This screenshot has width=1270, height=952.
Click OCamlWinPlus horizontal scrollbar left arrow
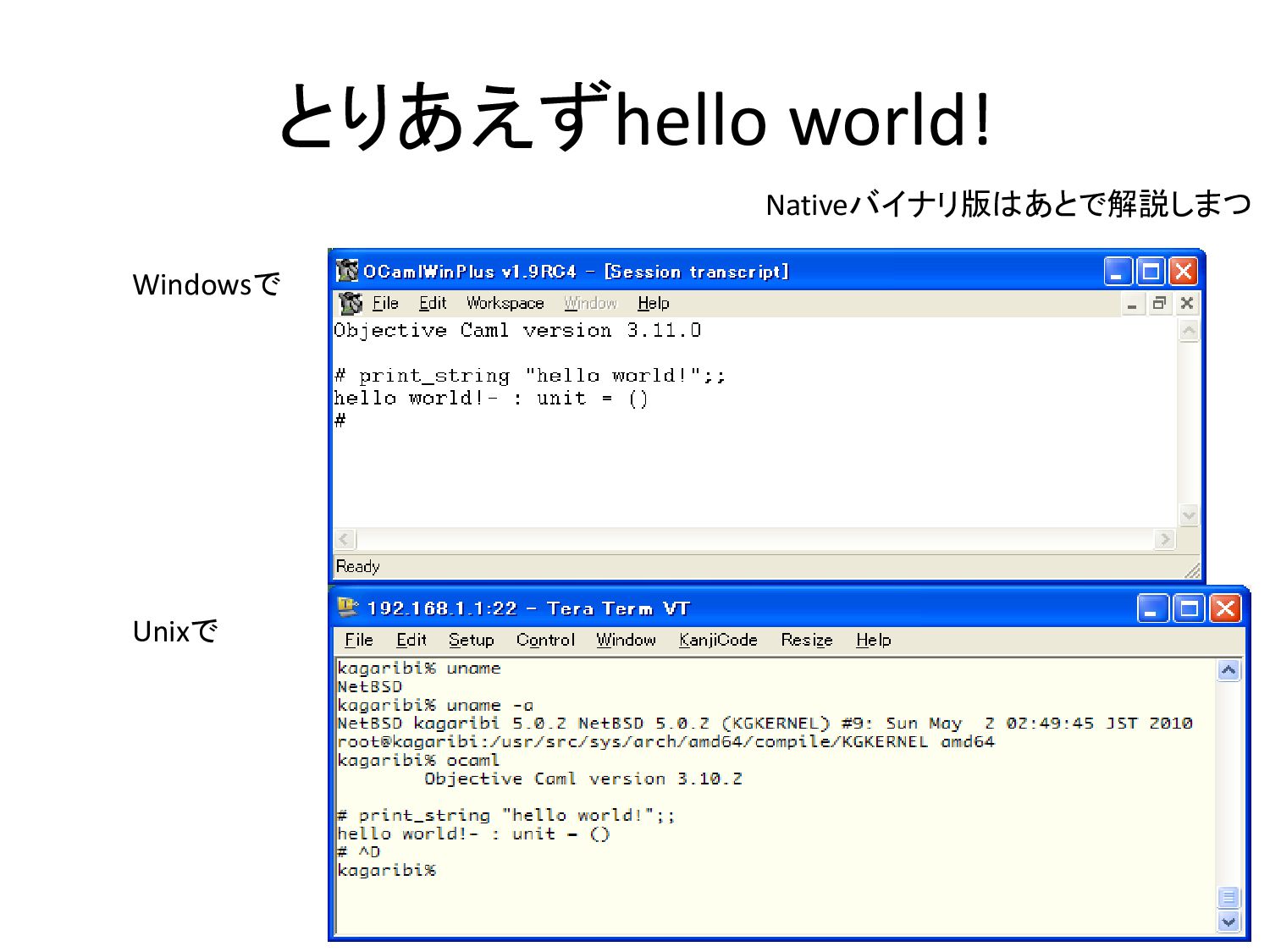tap(345, 539)
